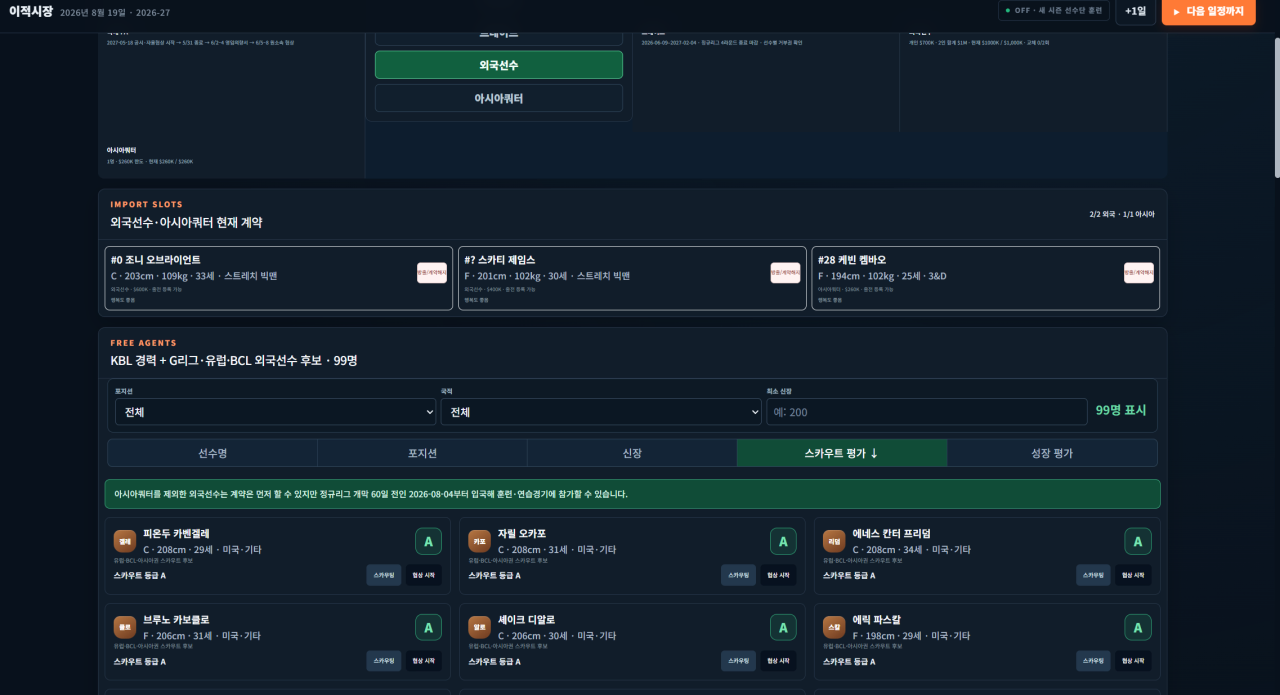Sort the list by 포지션
Screen dimensions: 1280x695
(x=422, y=453)
